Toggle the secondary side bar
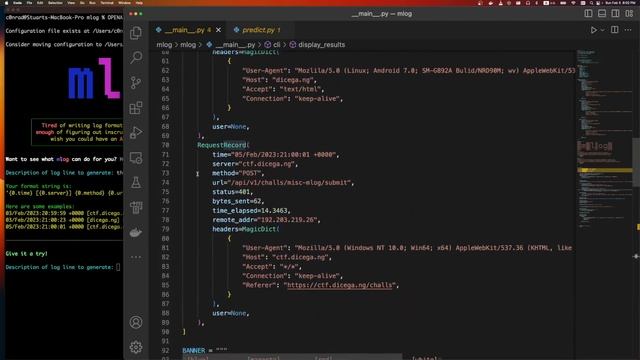Viewport: 640px width, 360px height. click(x=616, y=13)
